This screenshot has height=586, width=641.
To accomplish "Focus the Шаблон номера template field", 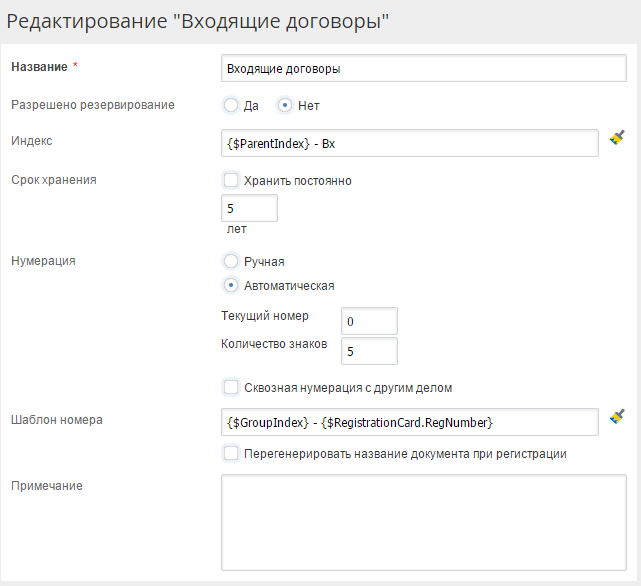I will tap(408, 422).
